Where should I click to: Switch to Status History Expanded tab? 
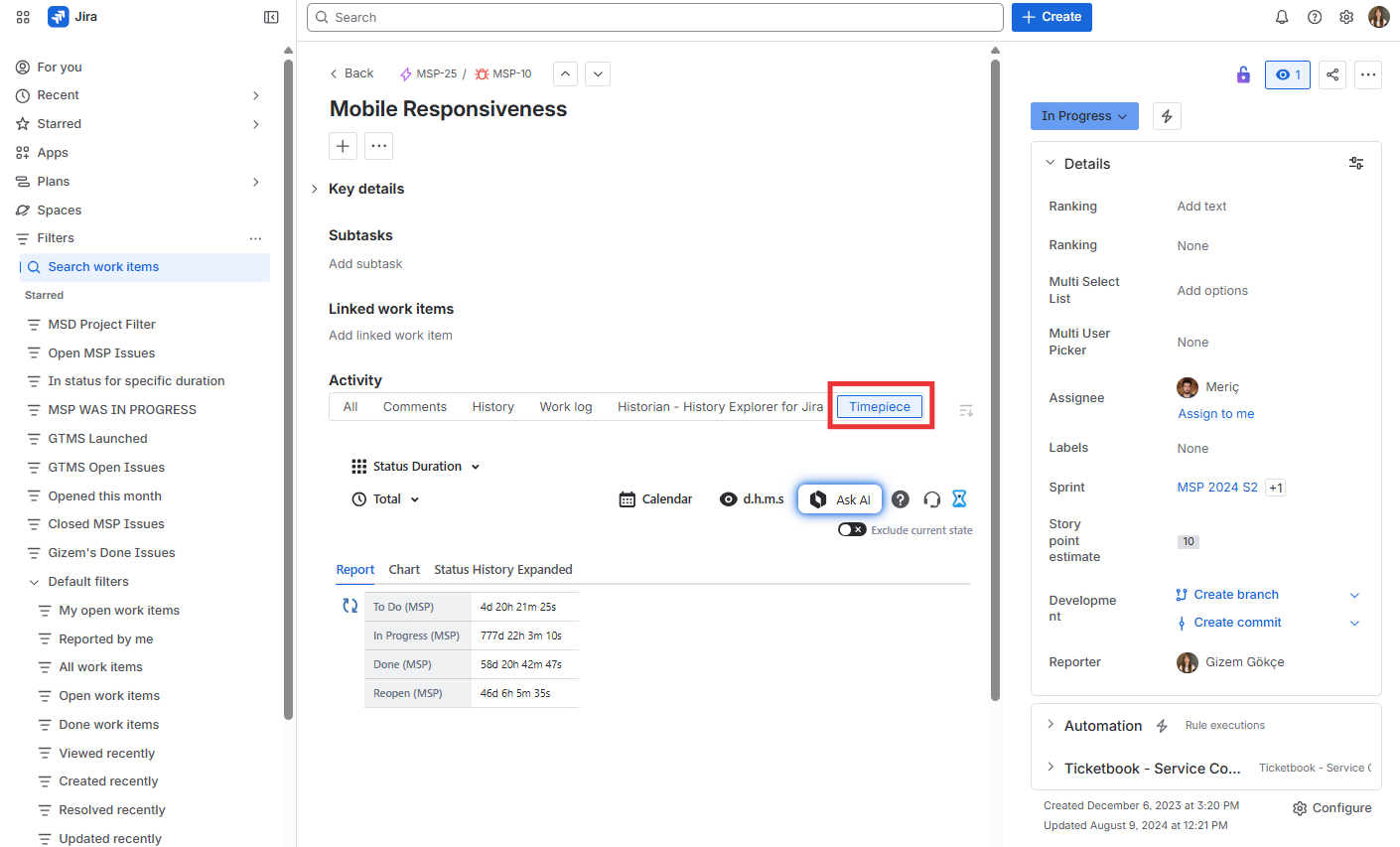point(503,570)
